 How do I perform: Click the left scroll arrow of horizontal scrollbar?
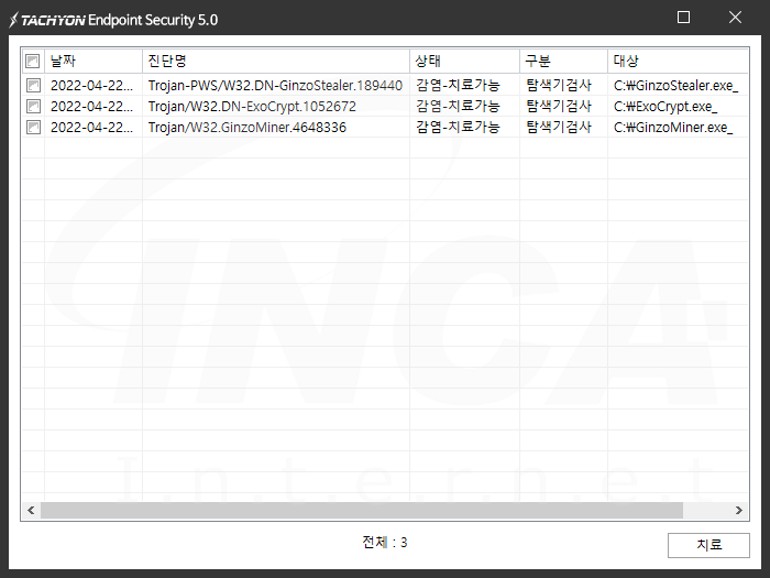(31, 510)
